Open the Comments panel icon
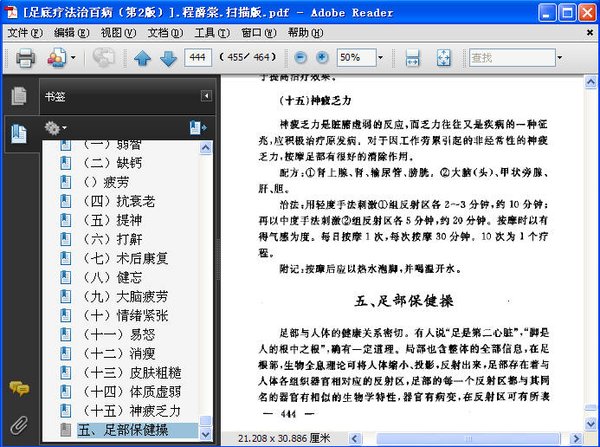This screenshot has width=600, height=447. click(x=19, y=388)
